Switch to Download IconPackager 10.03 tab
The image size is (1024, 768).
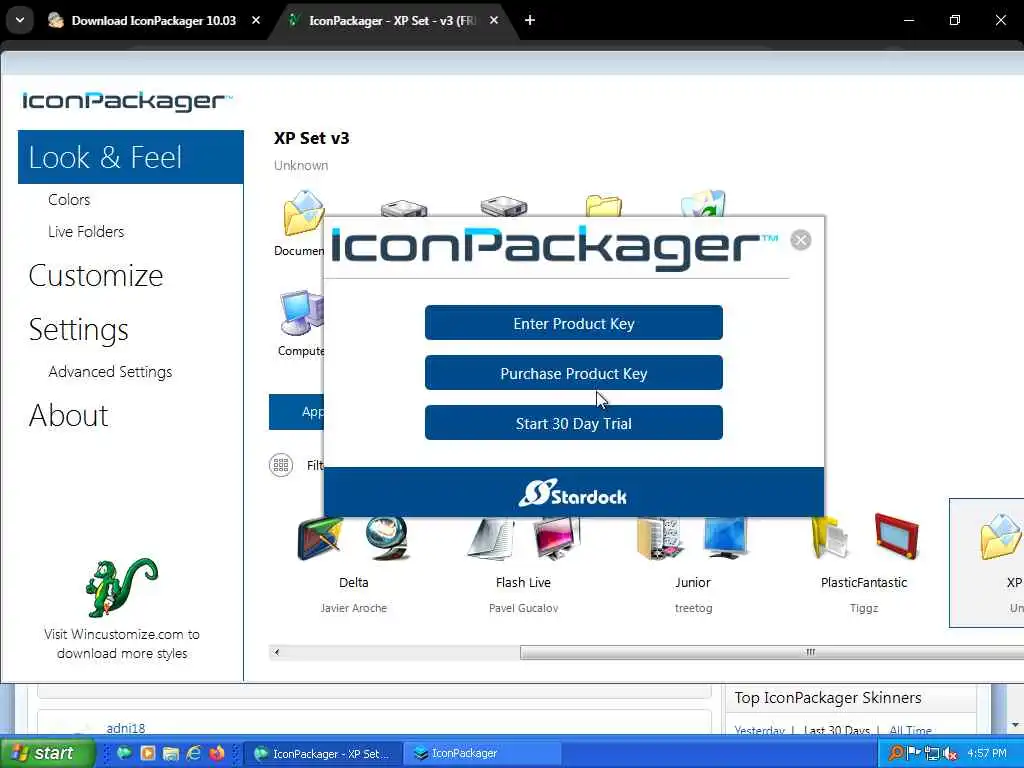coord(153,21)
